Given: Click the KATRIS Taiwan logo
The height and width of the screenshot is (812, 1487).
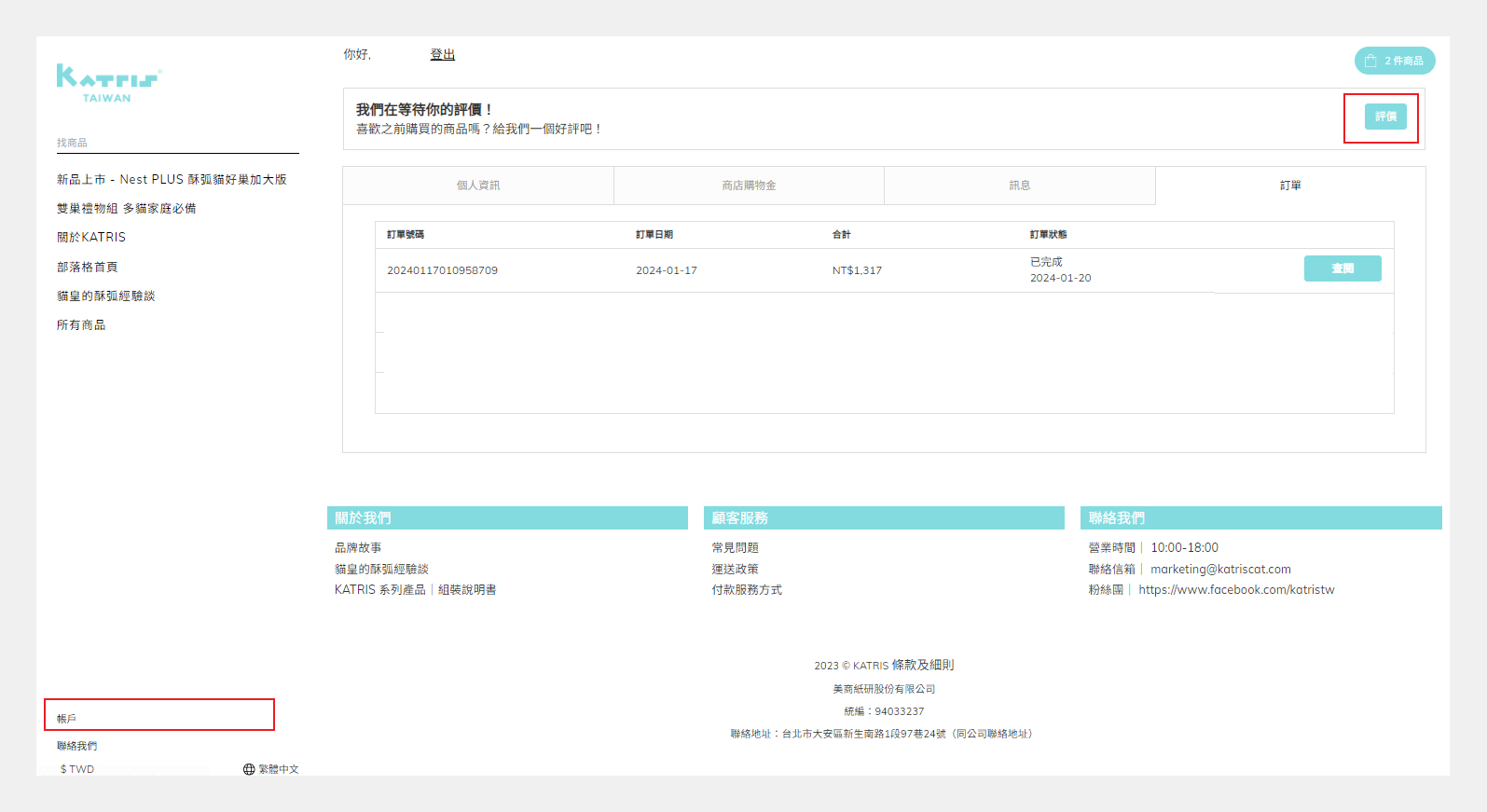Looking at the screenshot, I should click(108, 83).
